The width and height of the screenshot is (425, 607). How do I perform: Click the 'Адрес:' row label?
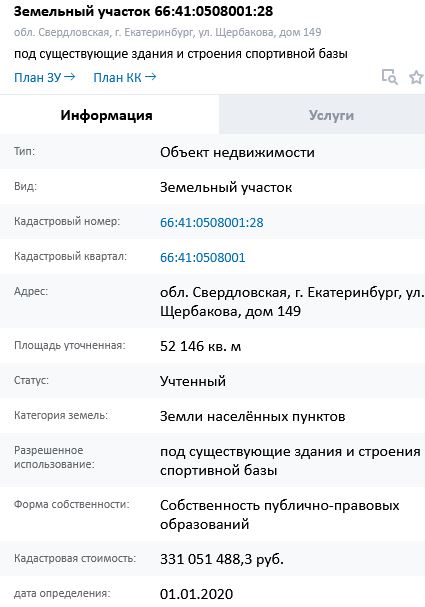pyautogui.click(x=31, y=291)
